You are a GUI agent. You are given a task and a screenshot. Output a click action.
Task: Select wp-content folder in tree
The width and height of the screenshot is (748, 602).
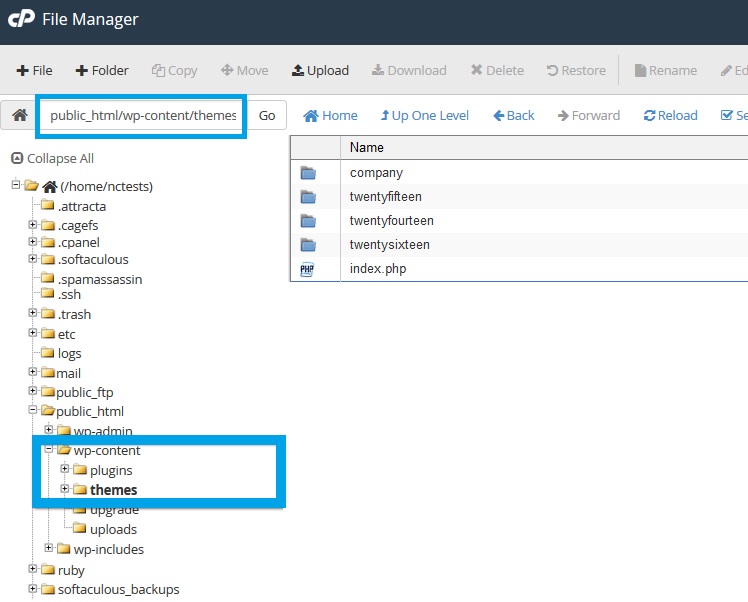[107, 451]
